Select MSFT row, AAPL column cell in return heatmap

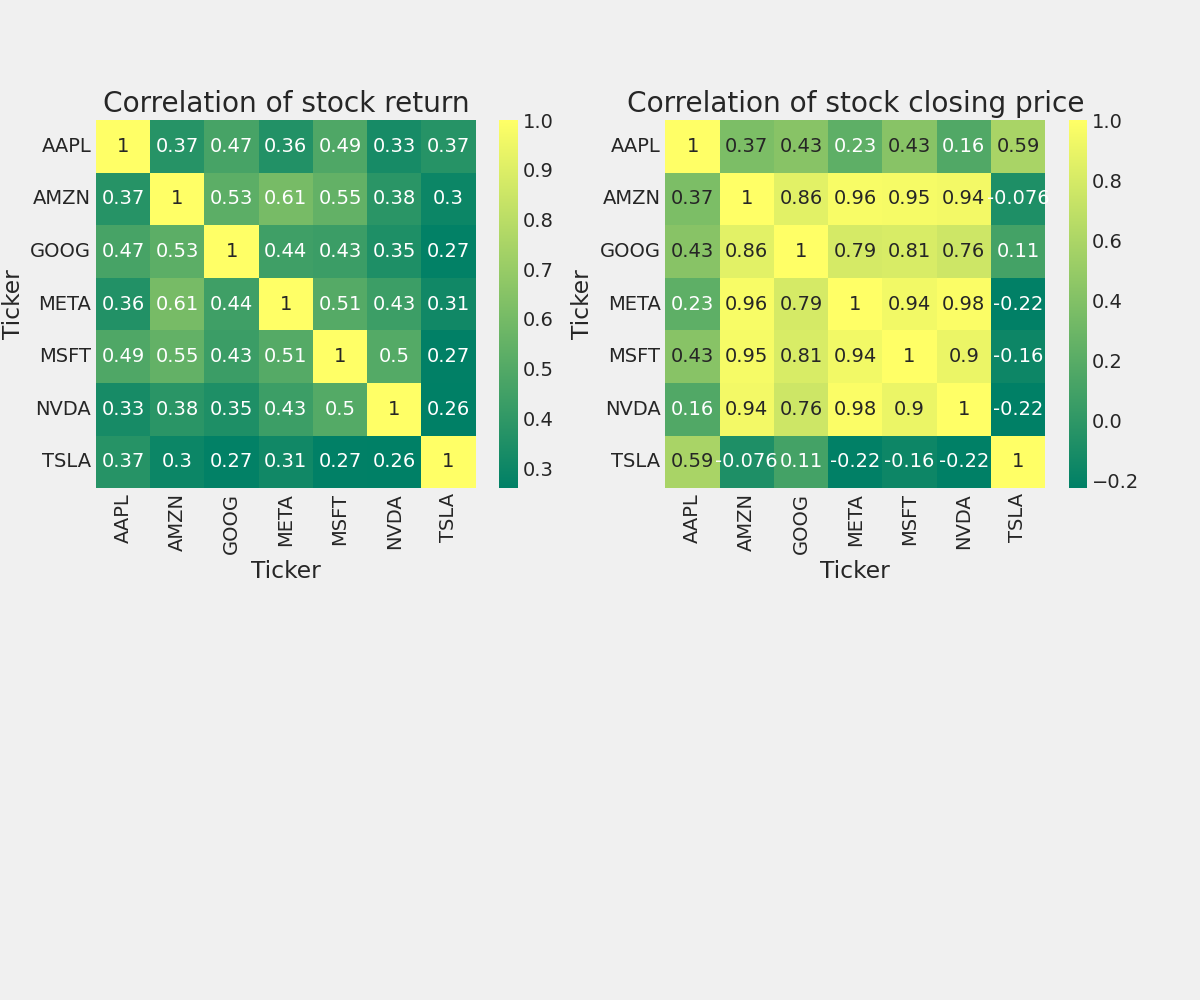123,356
